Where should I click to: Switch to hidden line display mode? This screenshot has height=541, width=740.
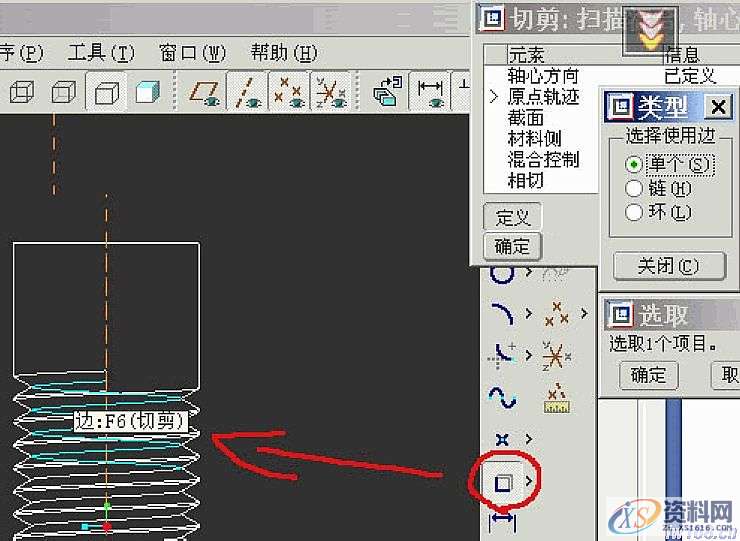point(64,92)
